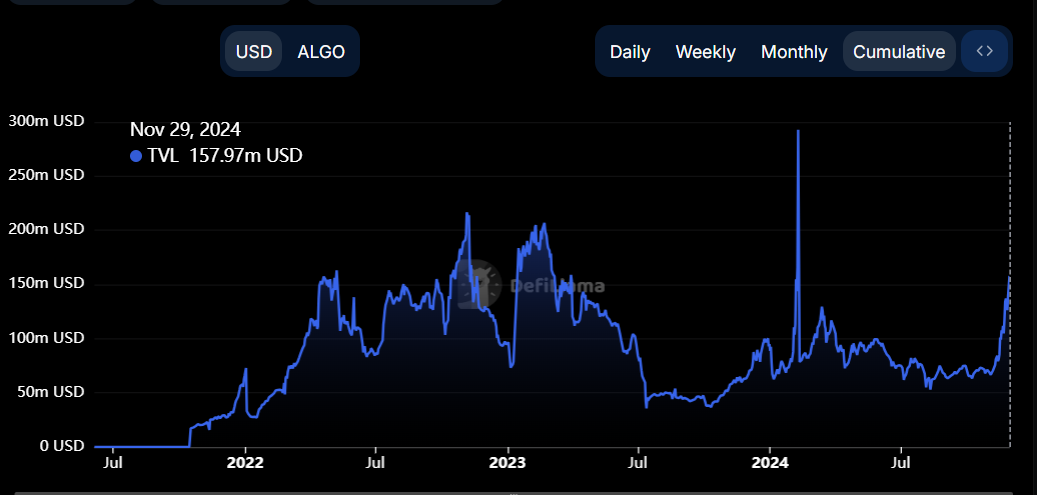
Task: Click the 'TVL 157.97m USD' value
Action: pos(225,156)
